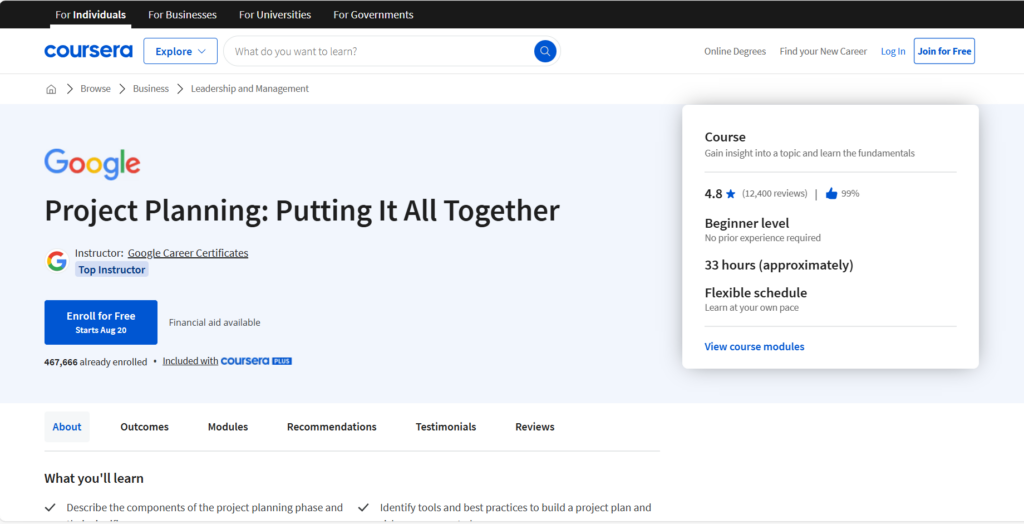
Task: Click the (12,400 reviews) text
Action: coord(775,193)
